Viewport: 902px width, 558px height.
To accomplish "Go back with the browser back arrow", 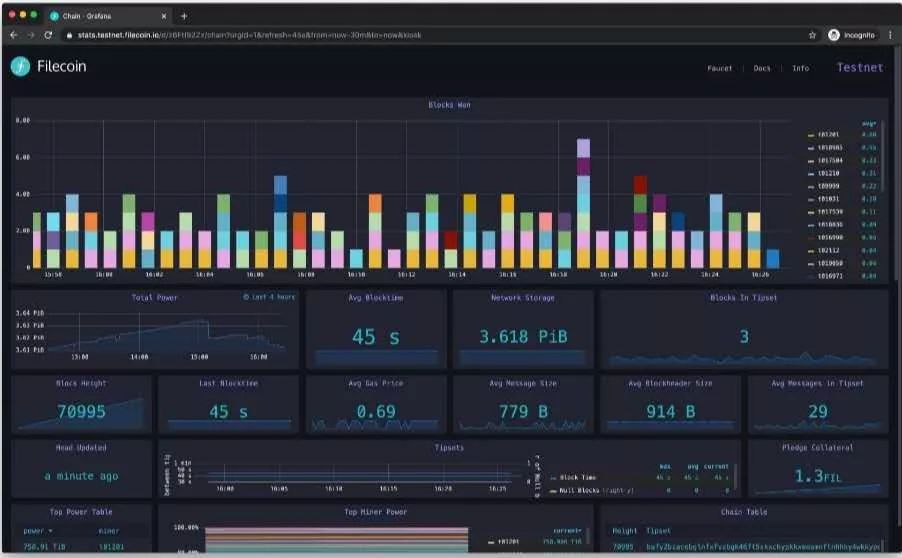I will (x=14, y=35).
